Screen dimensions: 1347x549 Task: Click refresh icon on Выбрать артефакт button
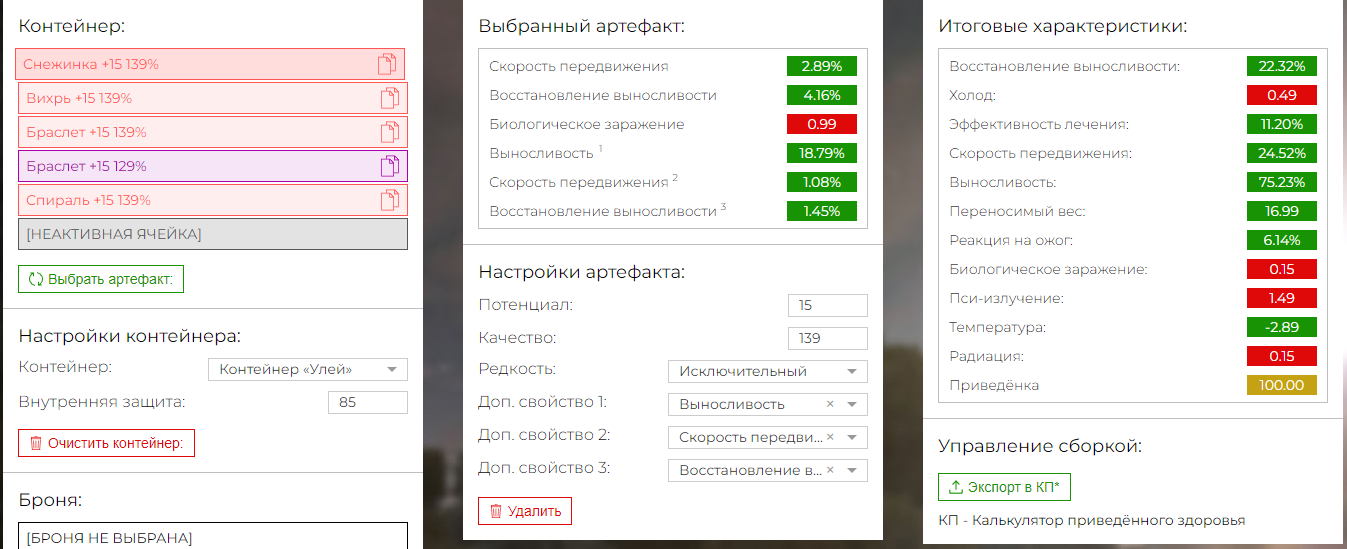(x=36, y=279)
